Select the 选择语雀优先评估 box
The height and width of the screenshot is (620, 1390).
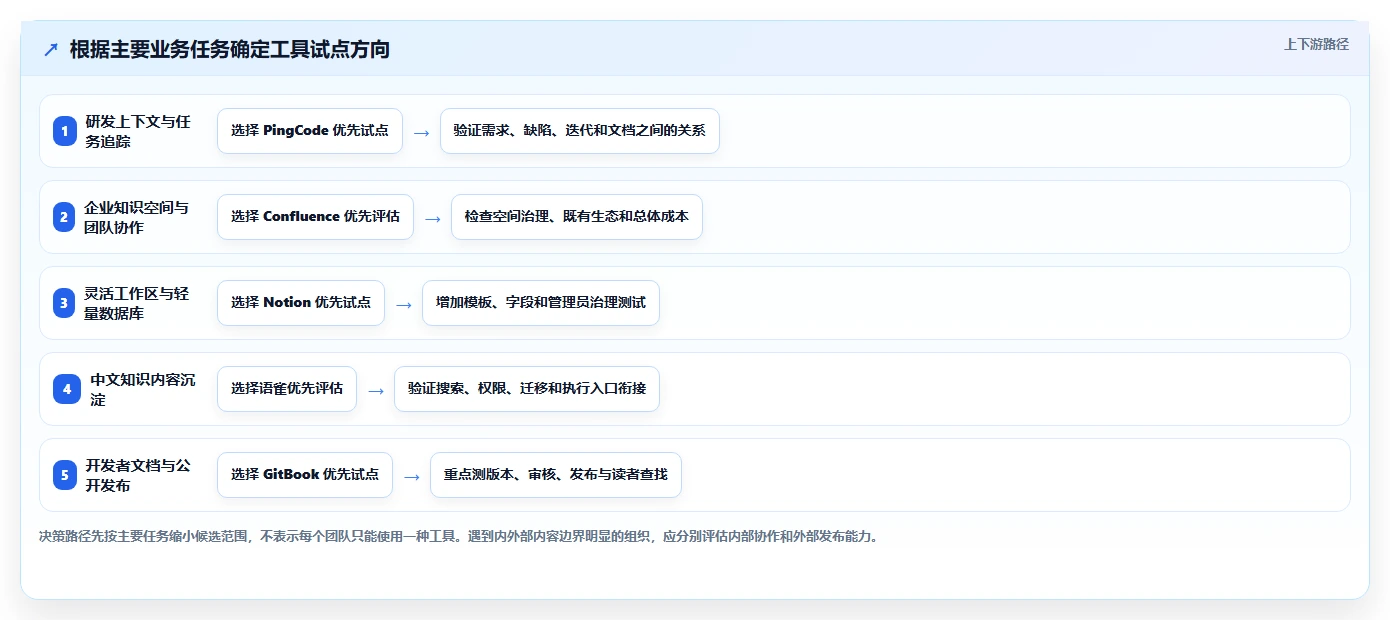287,389
